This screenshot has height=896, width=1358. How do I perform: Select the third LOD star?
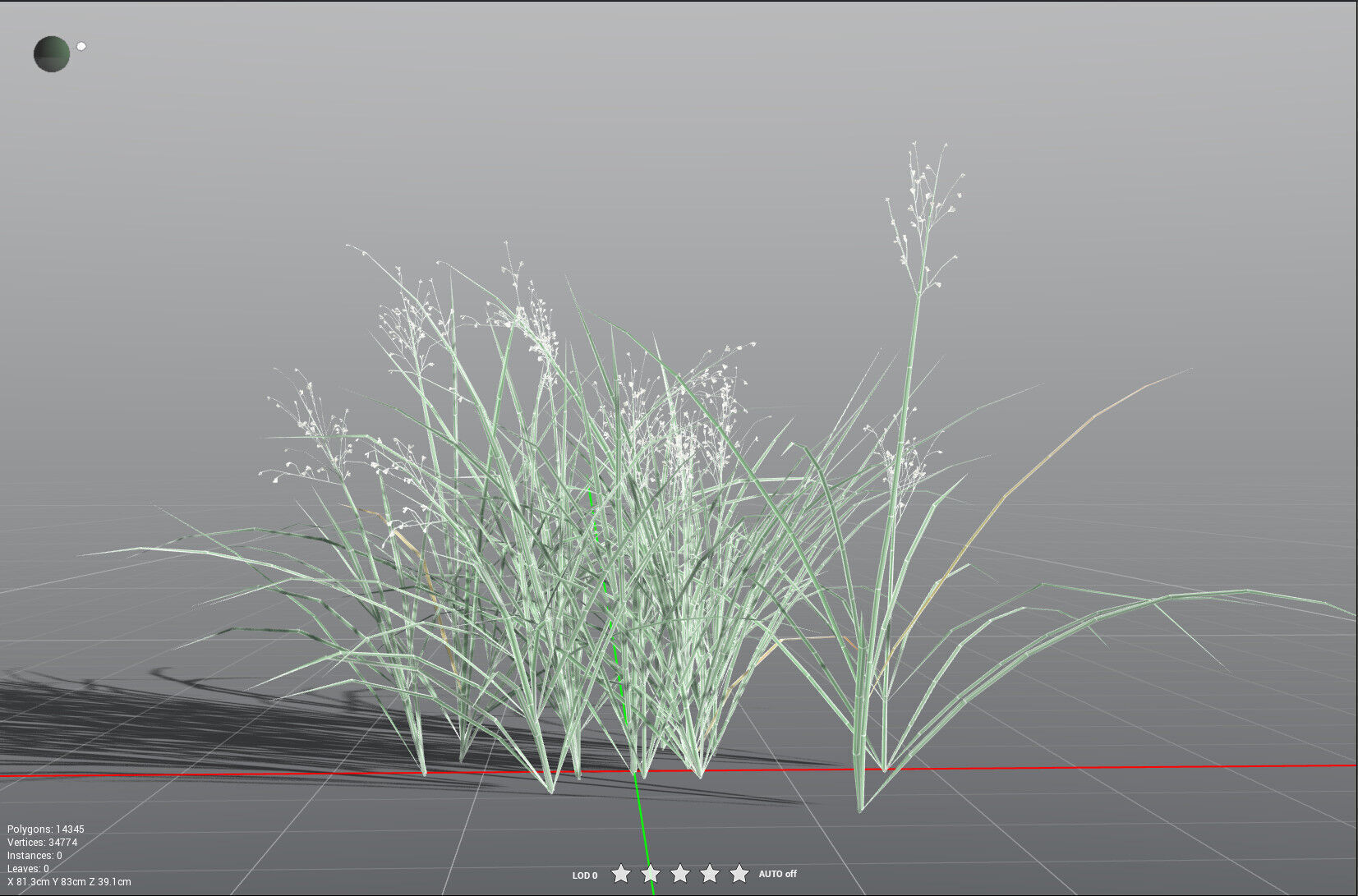(x=680, y=873)
